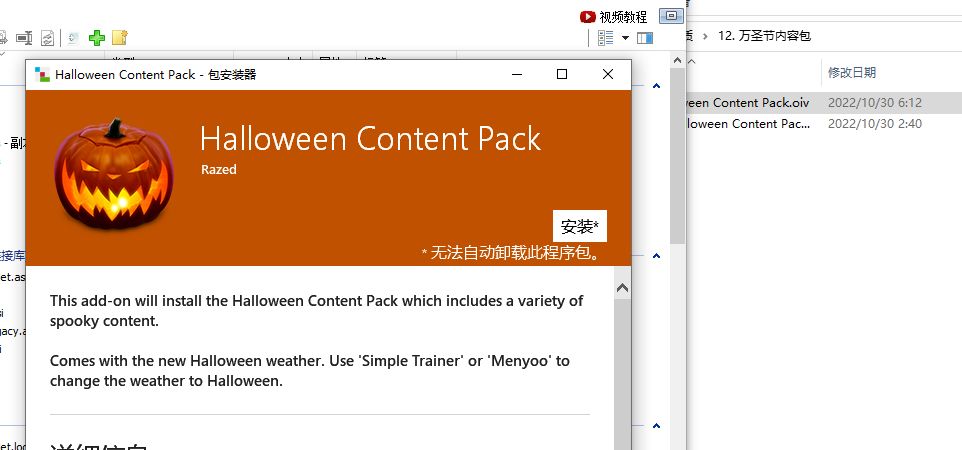The height and width of the screenshot is (450, 962).
Task: Click the 12. 万圣节内容包 breadcrumb
Action: point(764,36)
